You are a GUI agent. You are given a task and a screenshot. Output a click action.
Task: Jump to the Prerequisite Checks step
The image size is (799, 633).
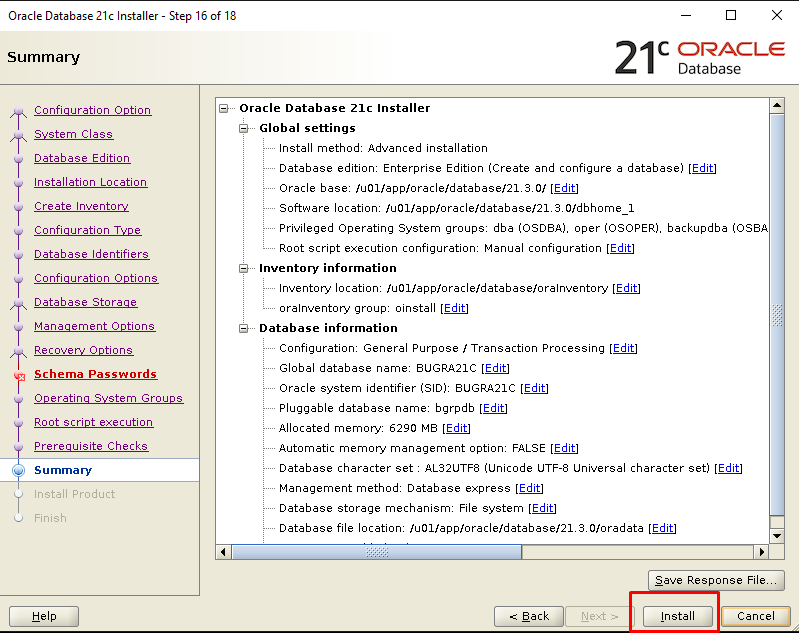(91, 445)
